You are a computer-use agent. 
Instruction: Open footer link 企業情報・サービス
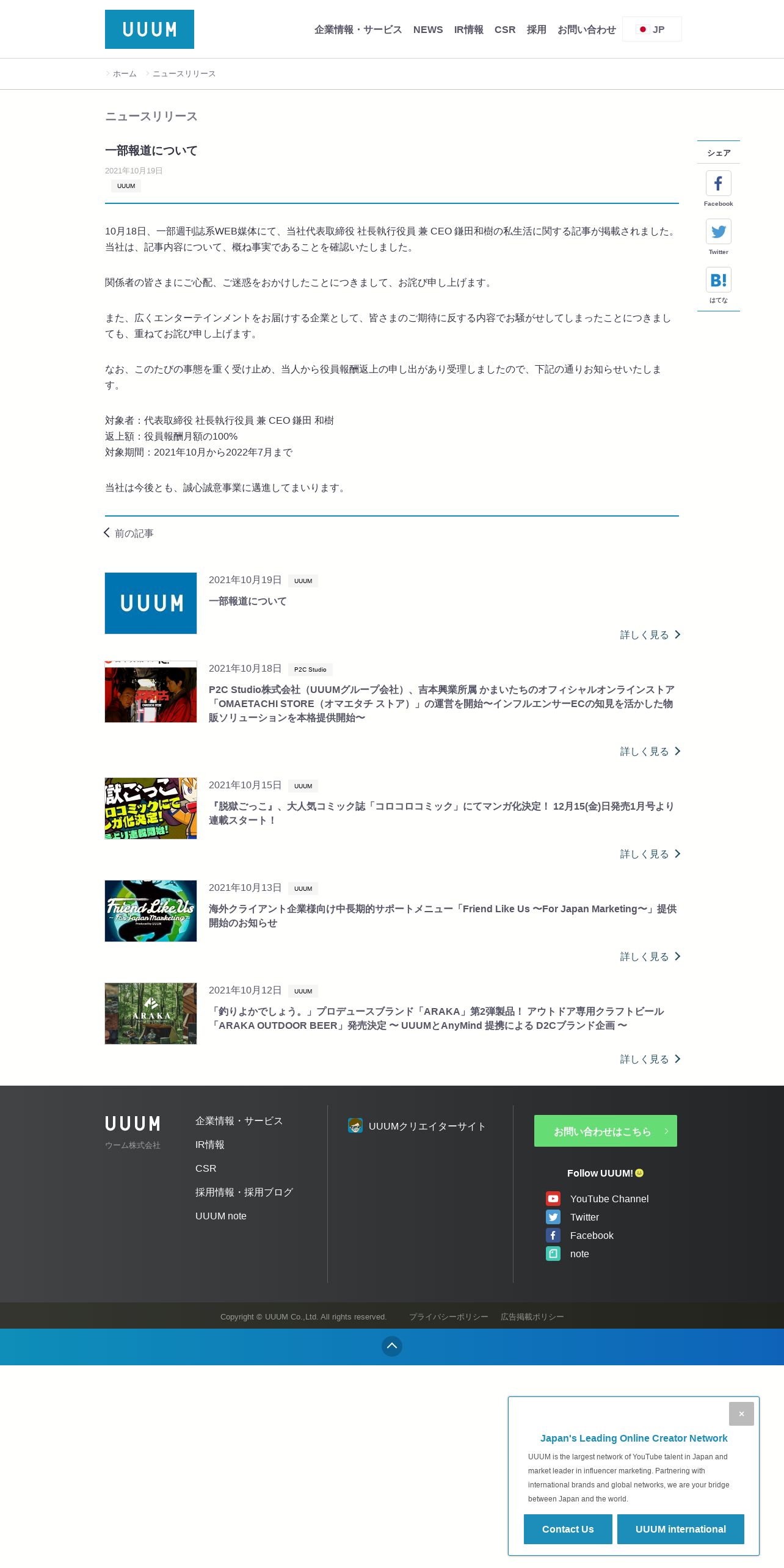point(239,1121)
